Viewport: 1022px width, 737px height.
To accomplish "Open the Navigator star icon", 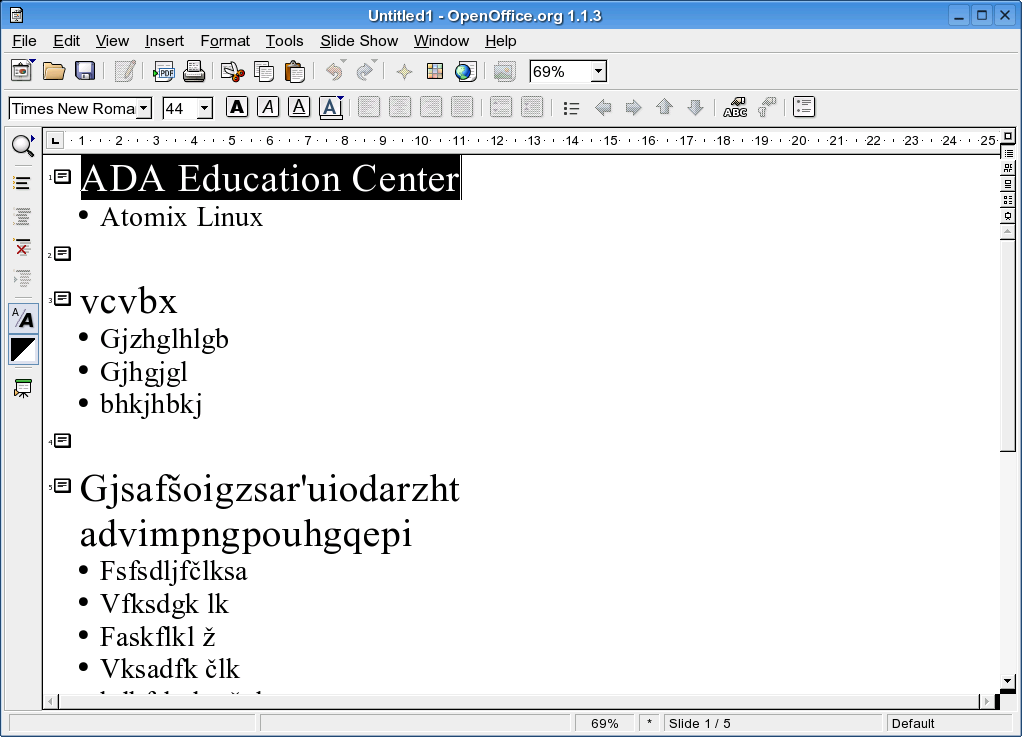I will (404, 71).
